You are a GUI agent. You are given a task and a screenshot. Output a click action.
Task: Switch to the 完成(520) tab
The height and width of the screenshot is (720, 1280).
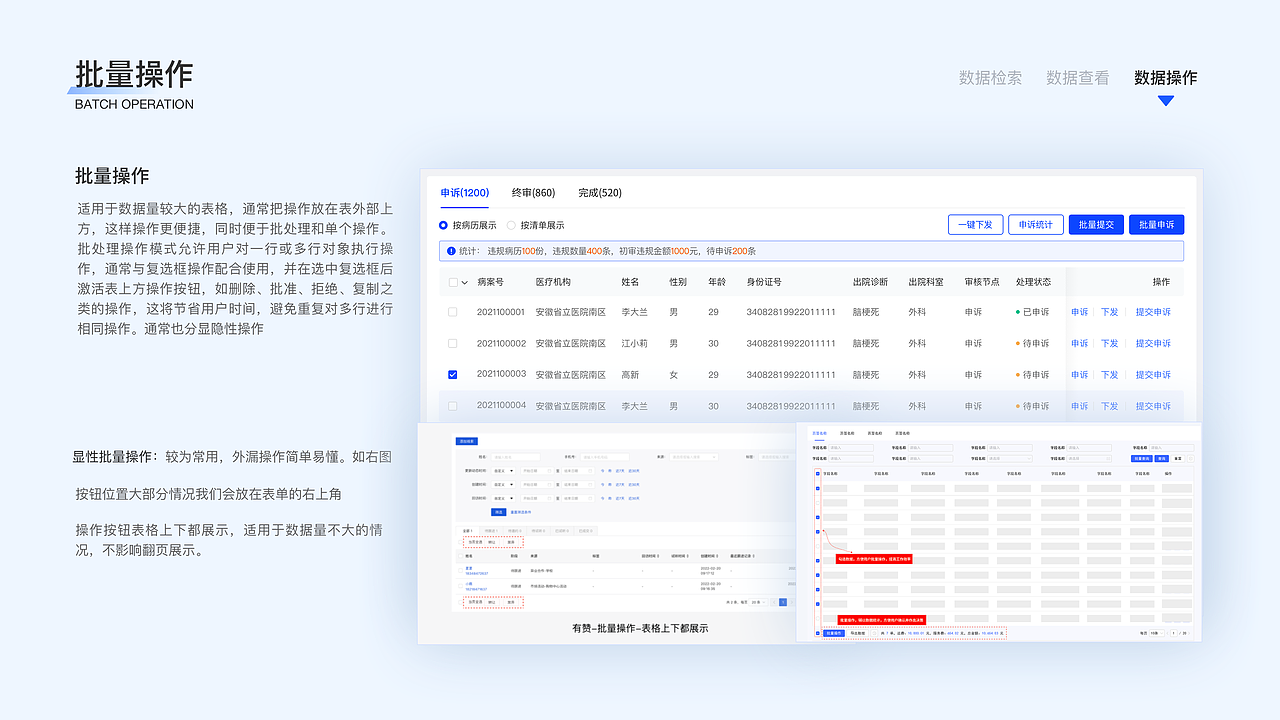(x=598, y=193)
